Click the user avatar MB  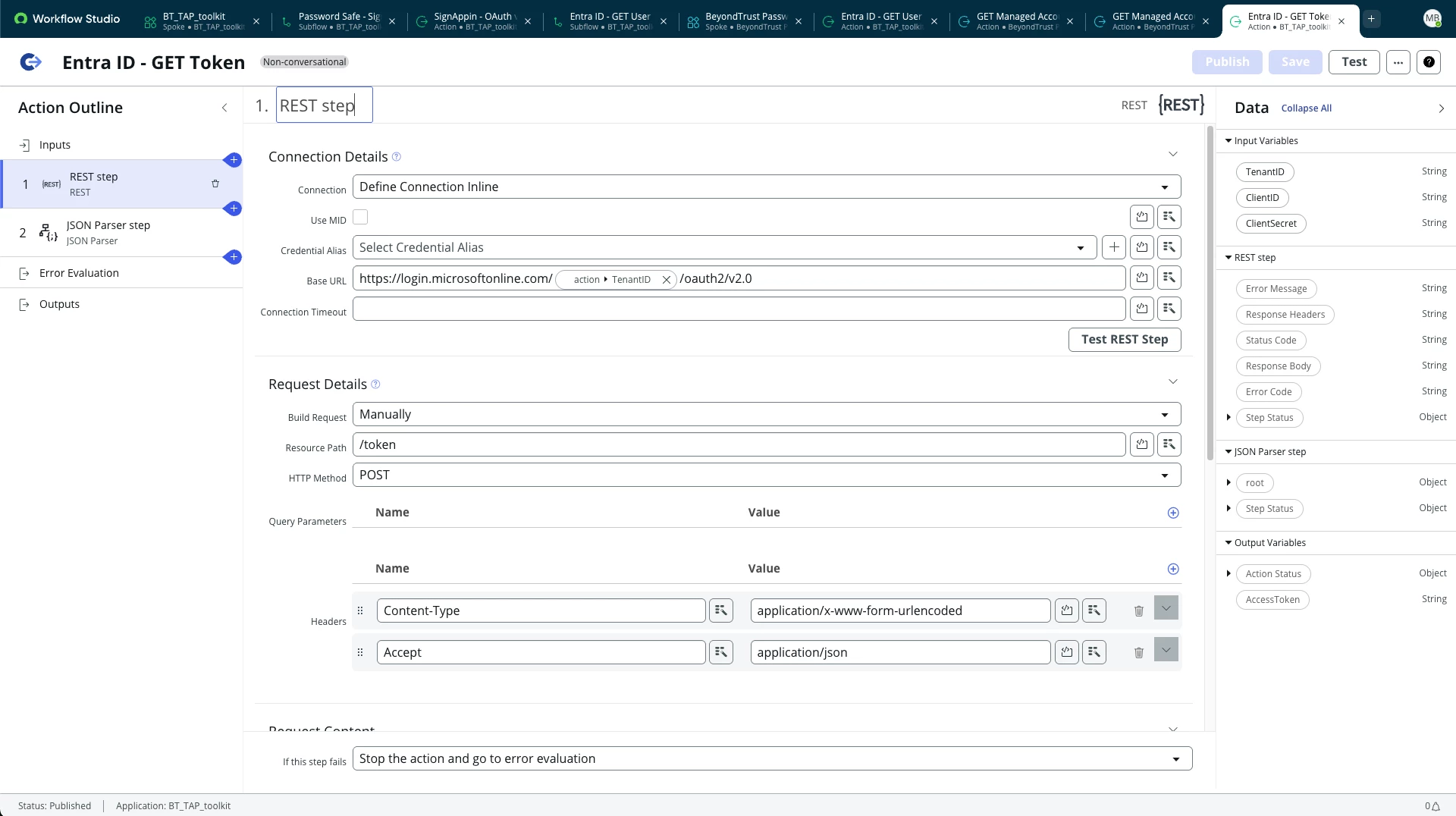pyautogui.click(x=1432, y=19)
